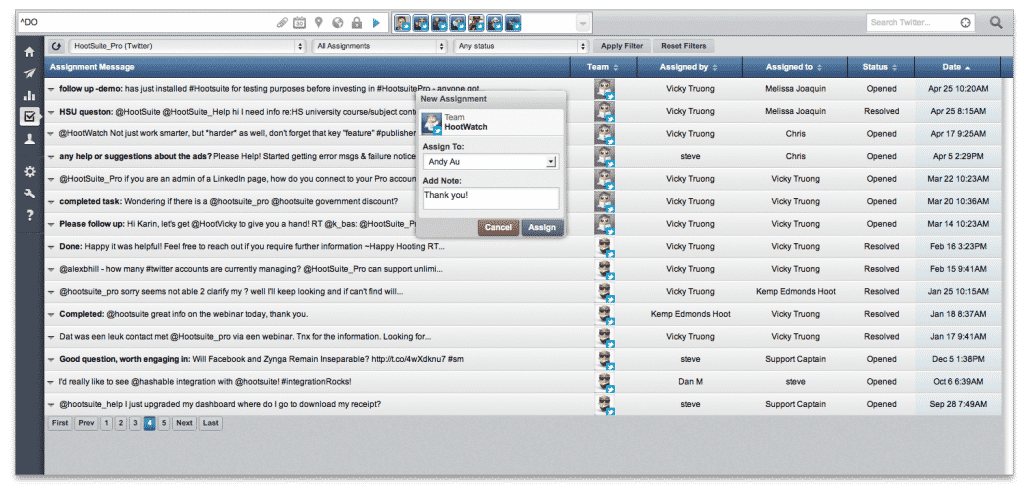Click the 'Apr 5 2:29PM' date cell
The image size is (1024, 491).
[959, 157]
